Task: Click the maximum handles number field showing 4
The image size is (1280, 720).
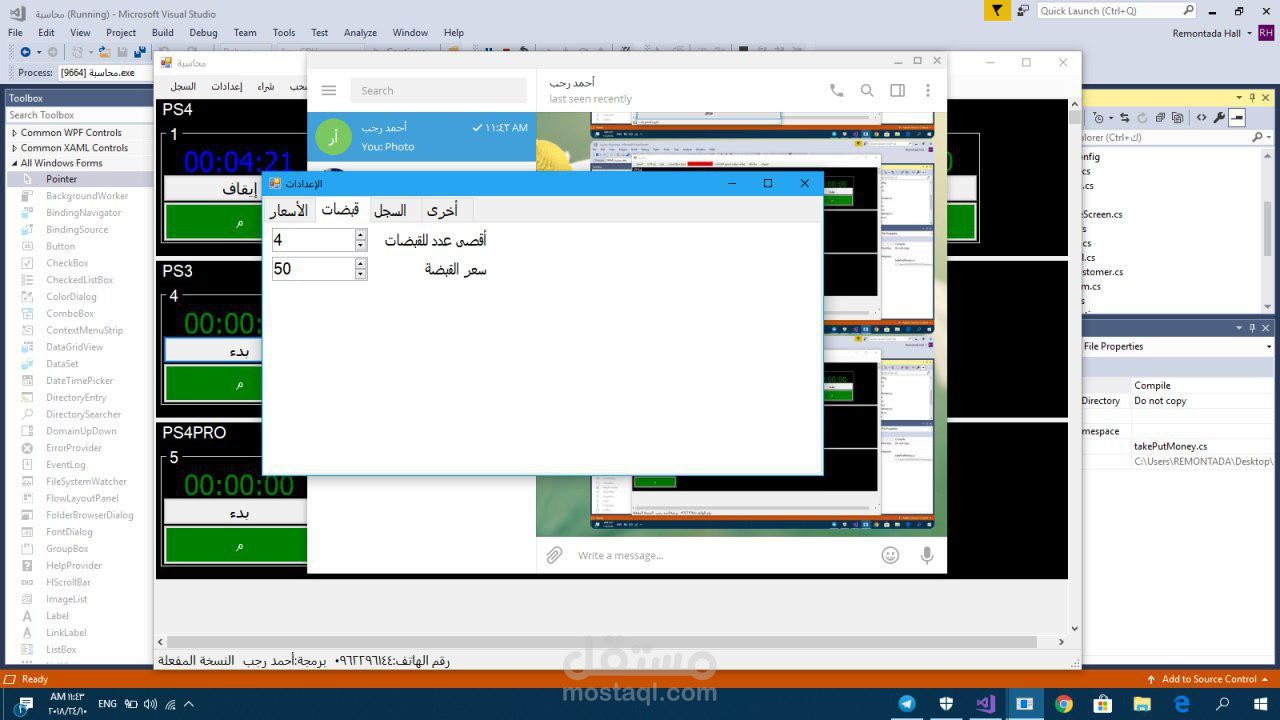Action: tap(313, 240)
